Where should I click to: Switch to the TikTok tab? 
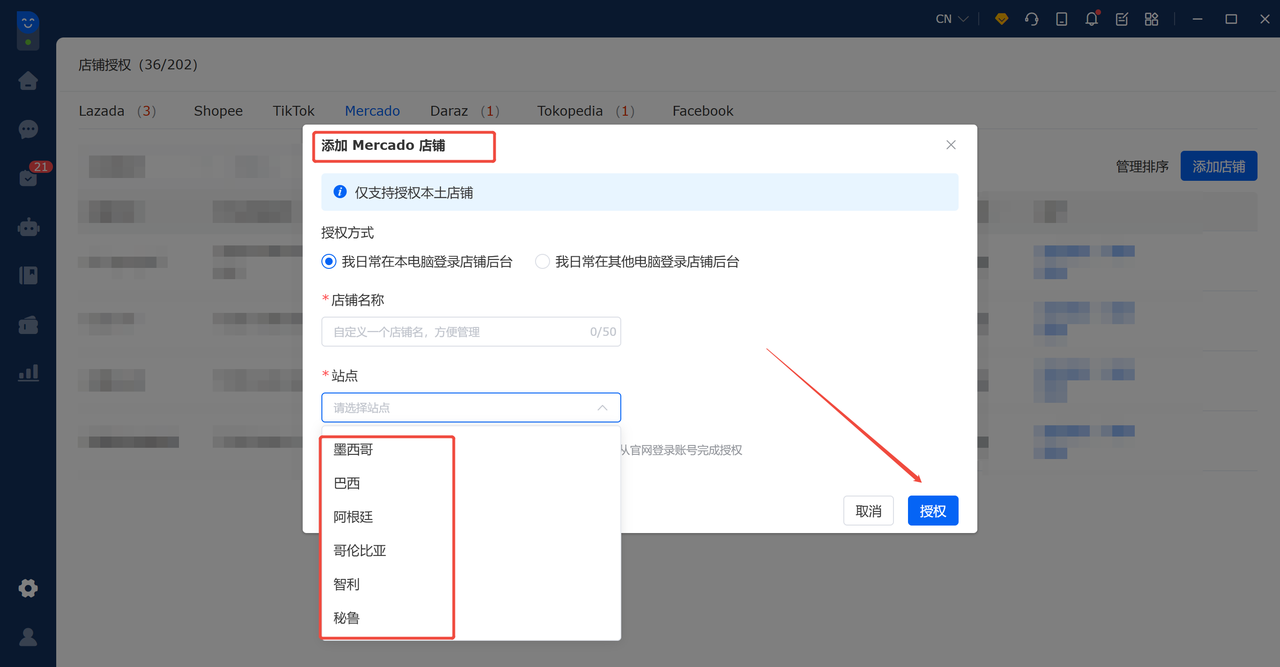pyautogui.click(x=294, y=111)
